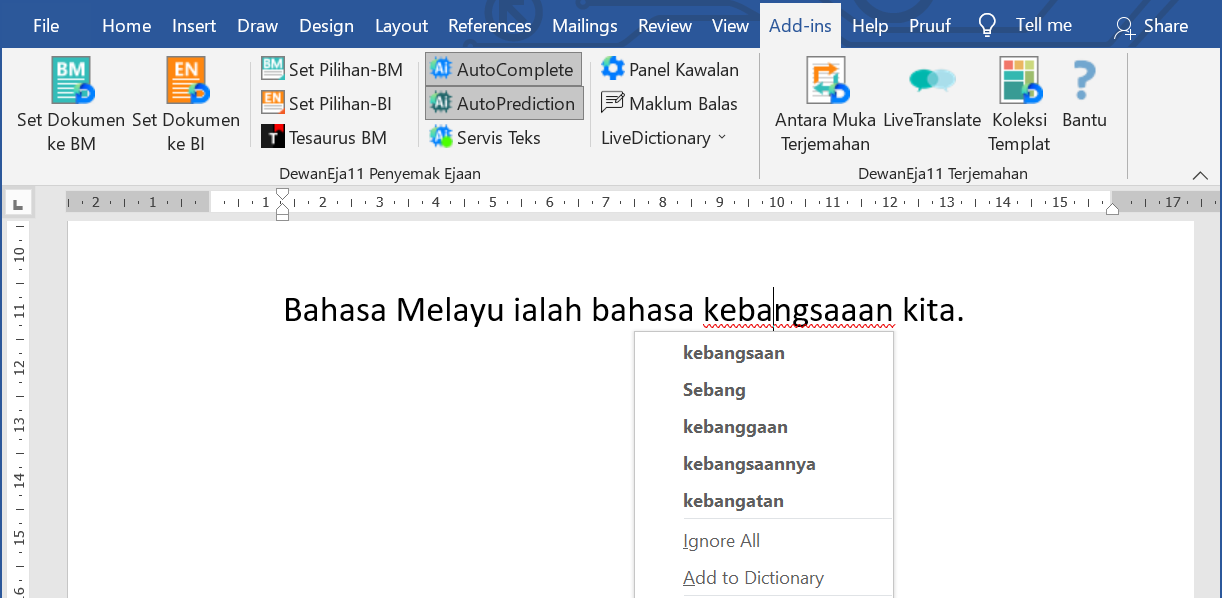The image size is (1222, 598).
Task: Click Servis Teks button
Action: point(486,137)
